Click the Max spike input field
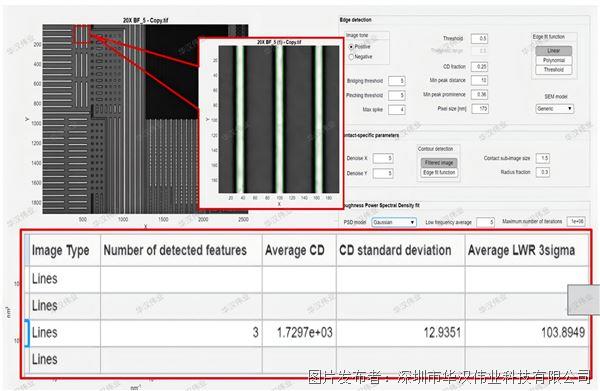 (x=396, y=110)
